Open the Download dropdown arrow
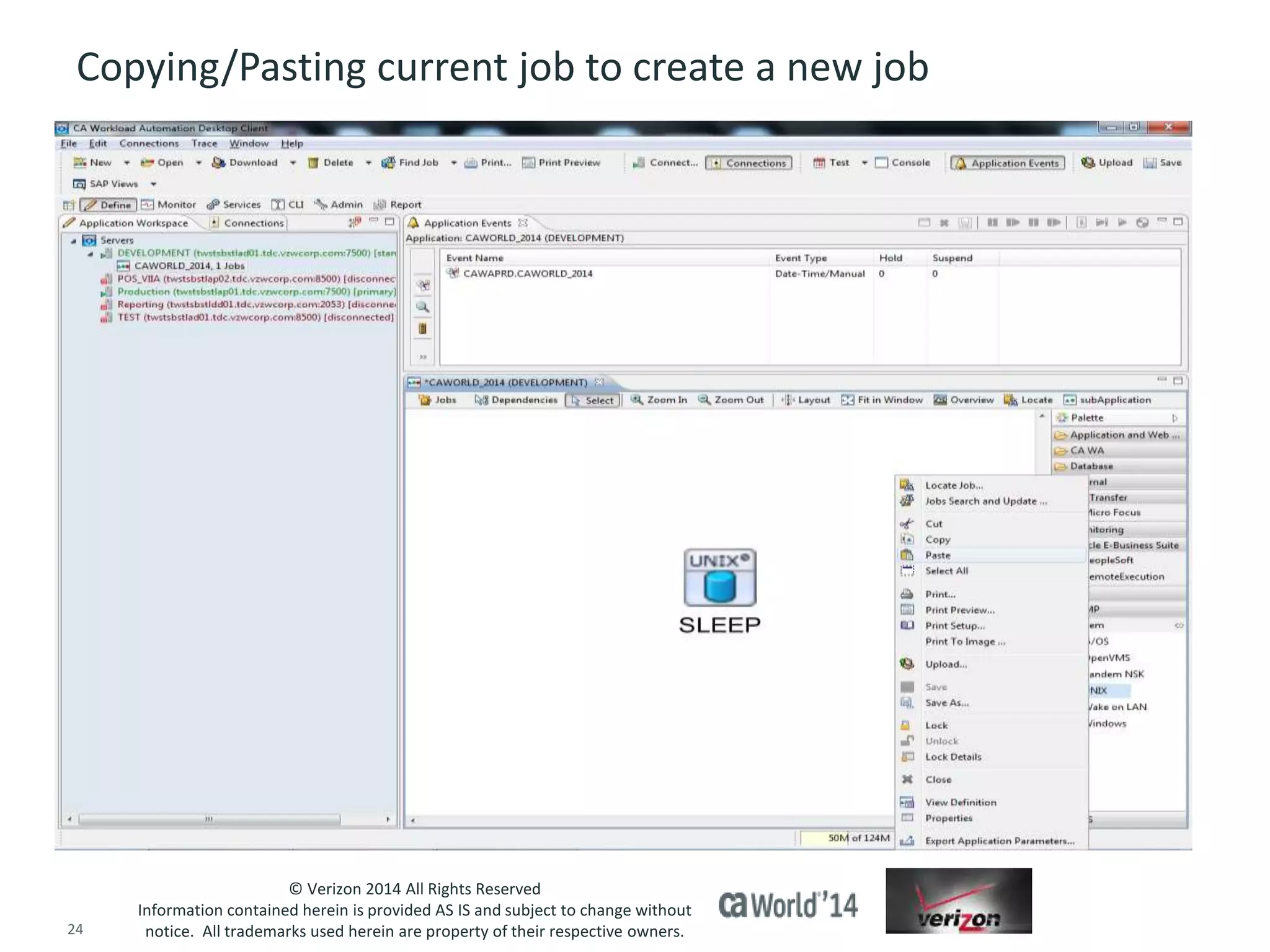1270x952 pixels. tap(293, 163)
